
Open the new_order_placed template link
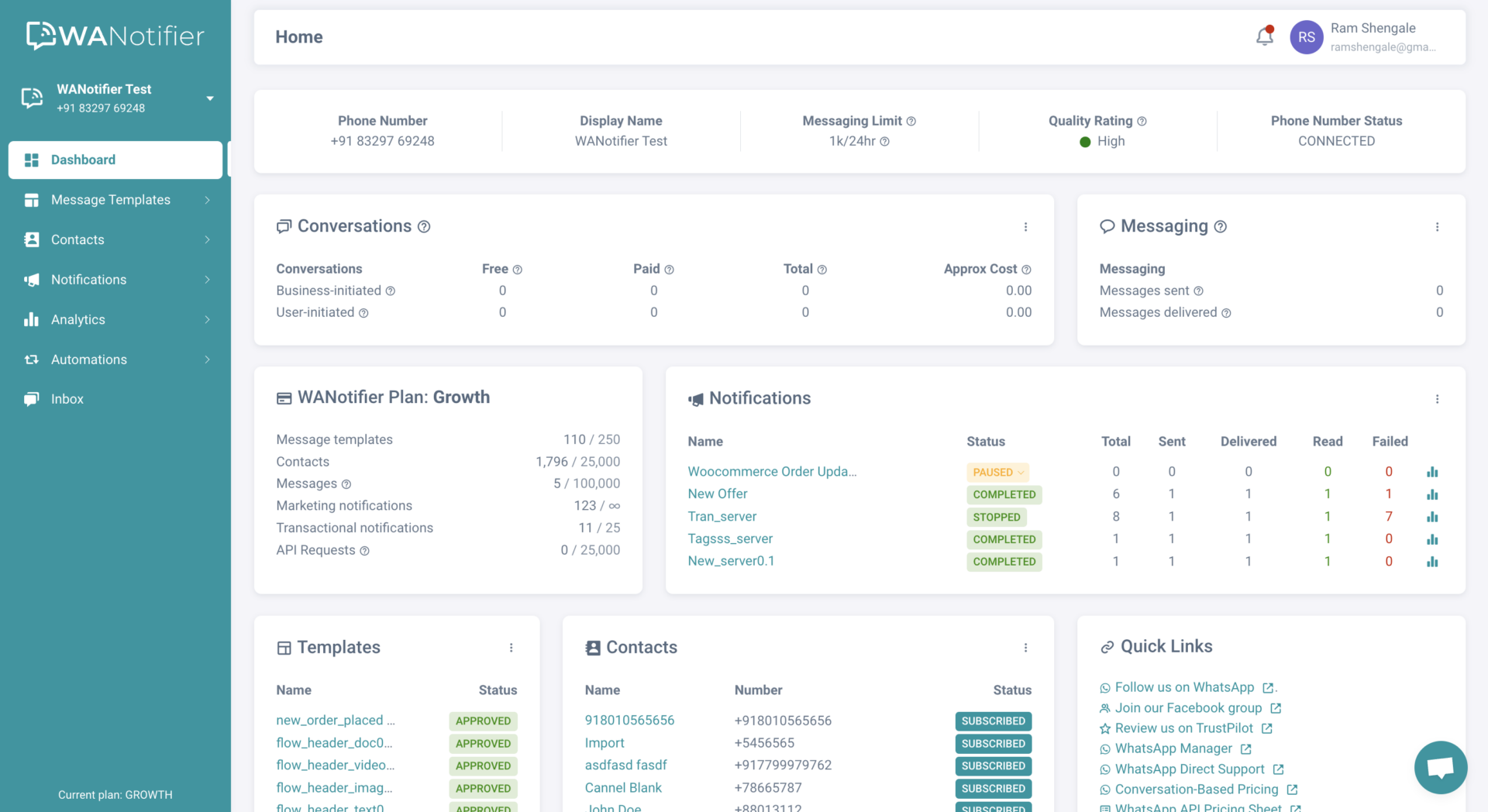point(335,721)
